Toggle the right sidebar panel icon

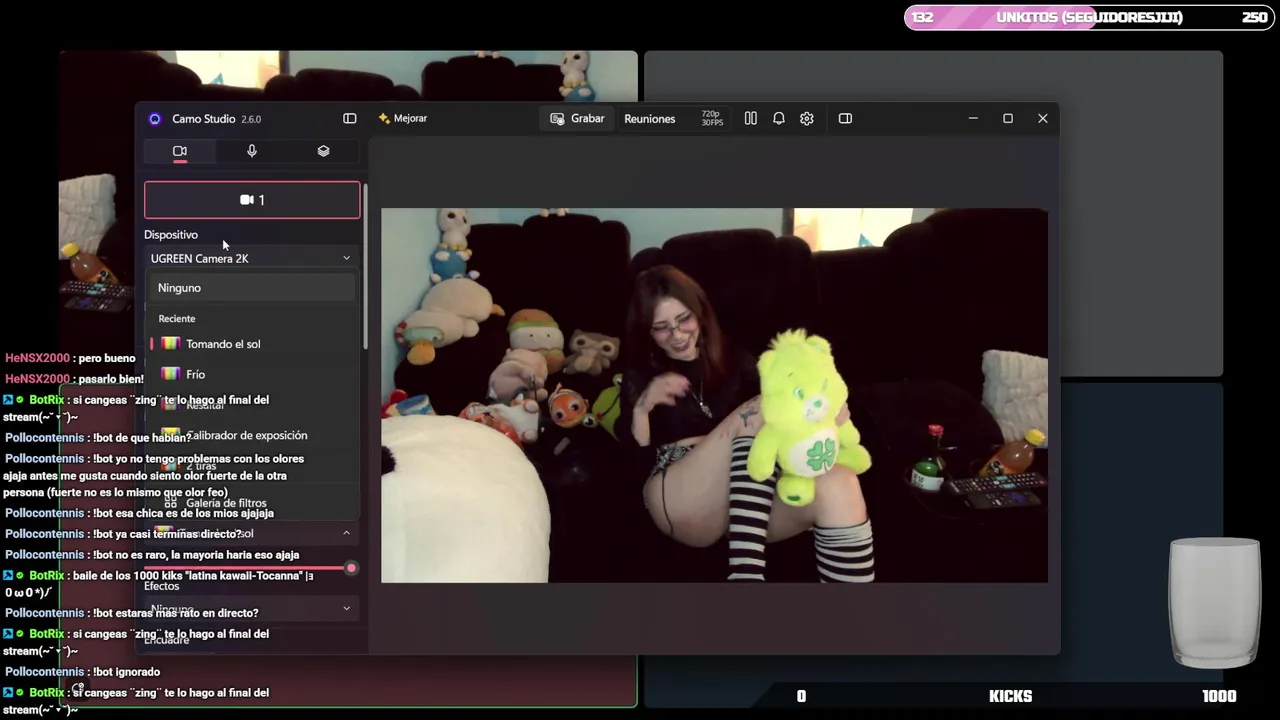point(845,118)
